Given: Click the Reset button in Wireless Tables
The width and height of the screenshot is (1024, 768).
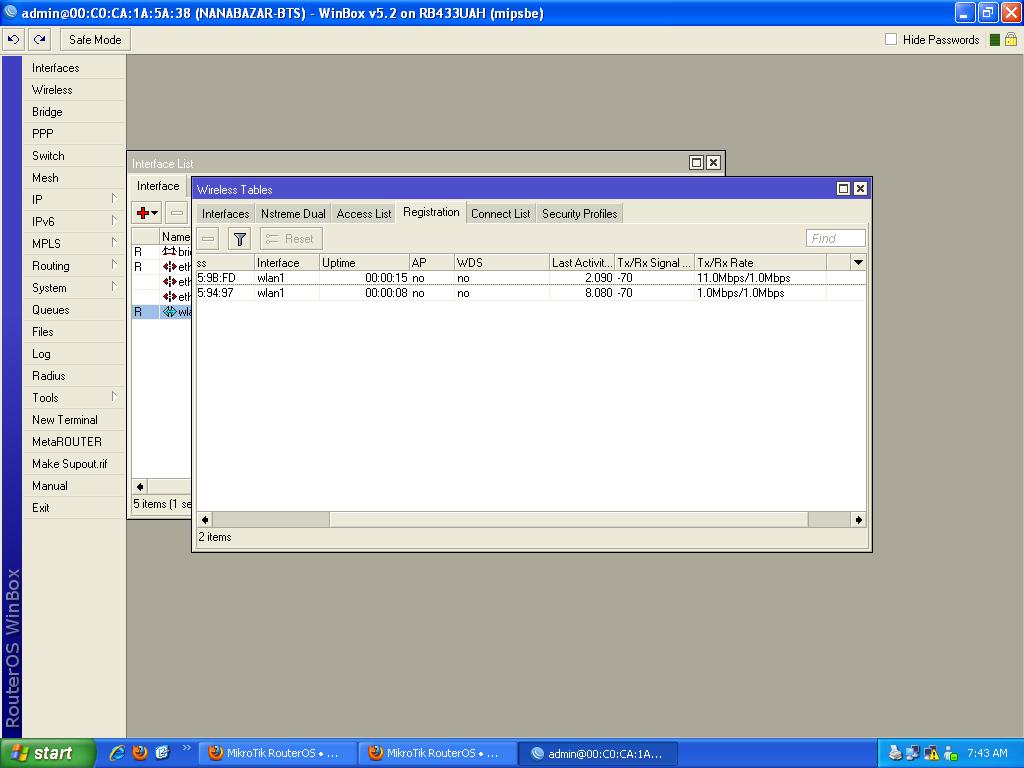Looking at the screenshot, I should pyautogui.click(x=291, y=239).
